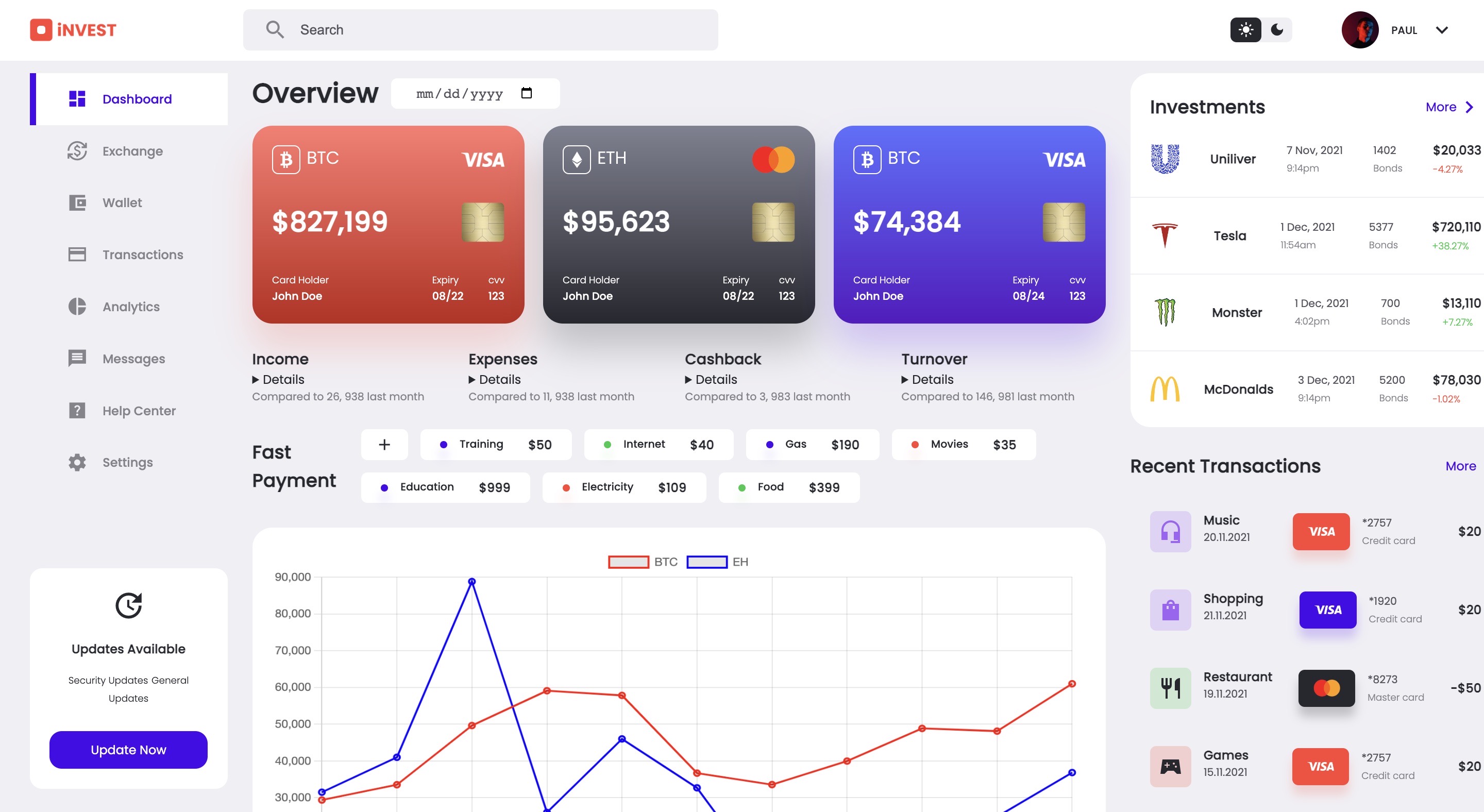Click the Settings gear icon
1484x812 pixels.
[x=77, y=463]
